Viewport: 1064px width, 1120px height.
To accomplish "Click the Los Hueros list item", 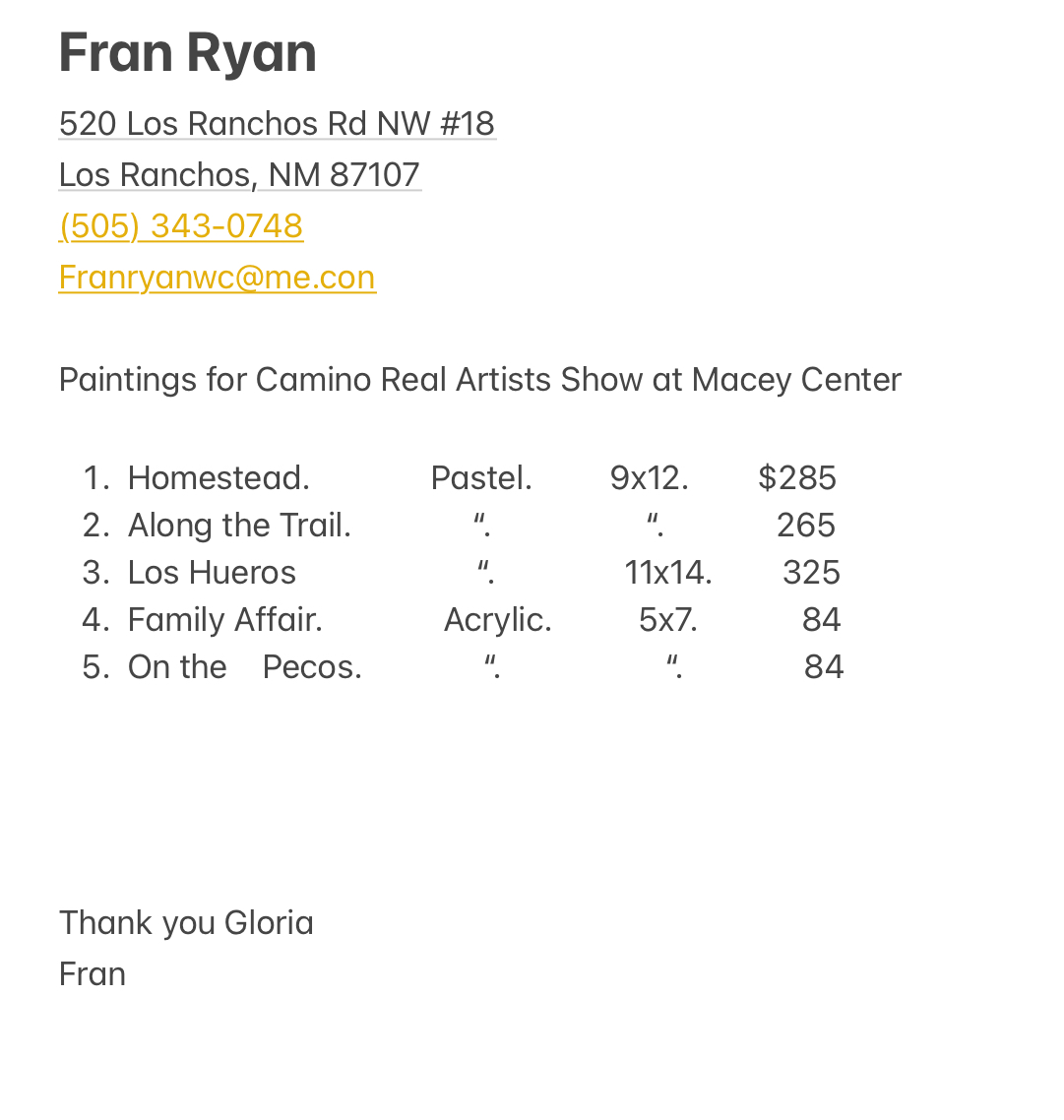I will [x=212, y=573].
